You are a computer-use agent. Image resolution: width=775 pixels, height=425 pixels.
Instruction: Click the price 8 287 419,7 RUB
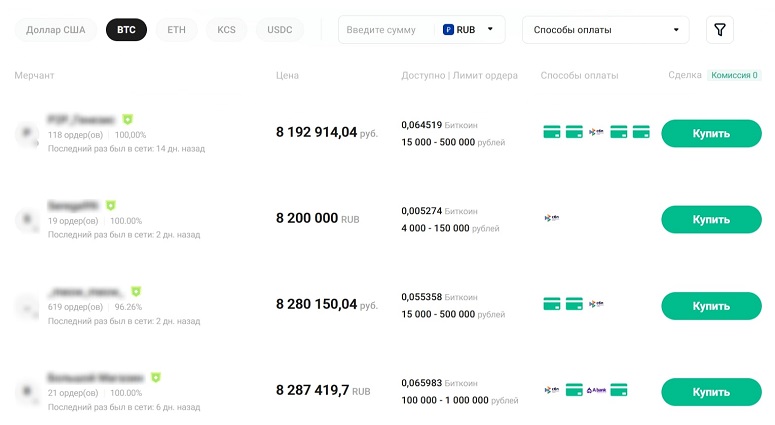(x=323, y=390)
